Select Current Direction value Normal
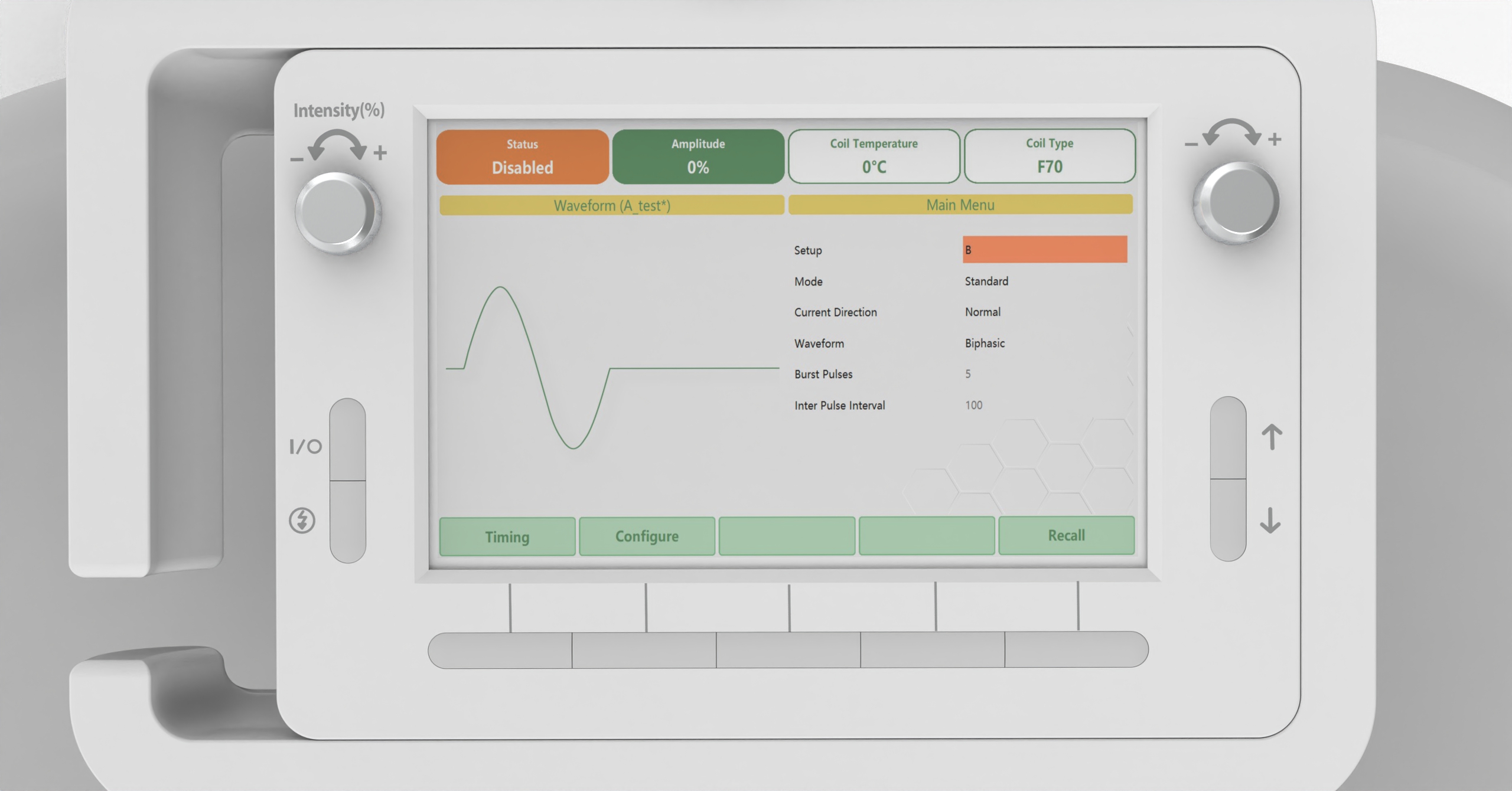1512x791 pixels. pyautogui.click(x=982, y=312)
